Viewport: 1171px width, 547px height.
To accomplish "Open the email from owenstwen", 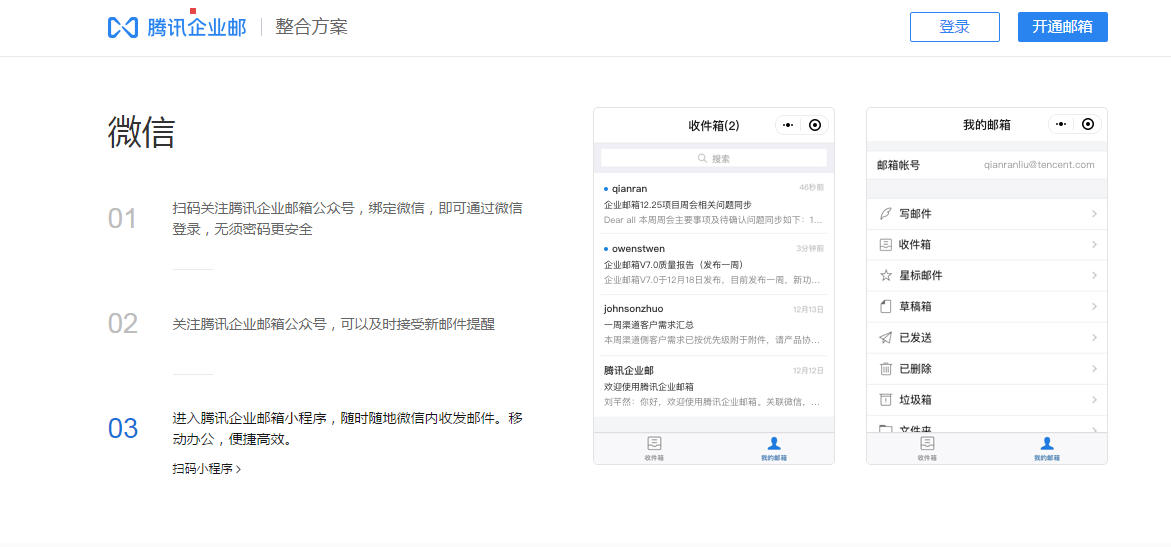I will tap(713, 264).
